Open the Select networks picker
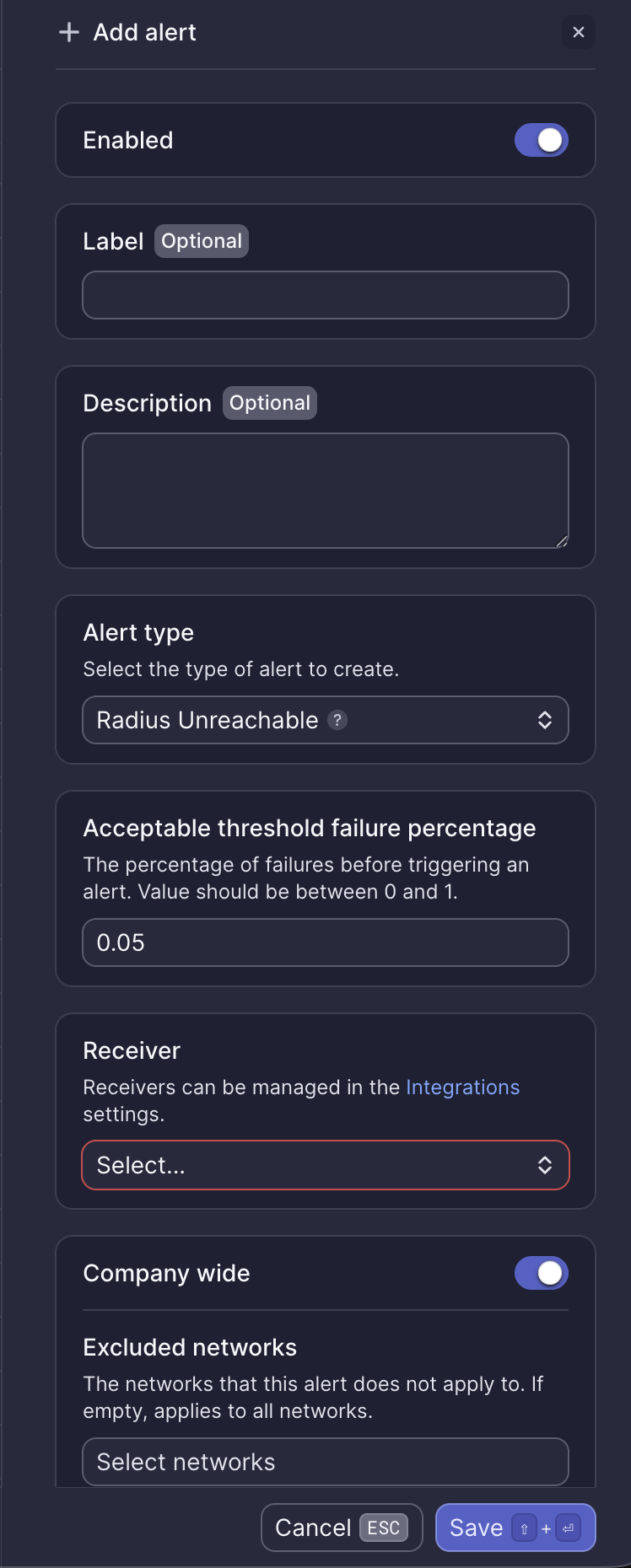 [x=326, y=1462]
